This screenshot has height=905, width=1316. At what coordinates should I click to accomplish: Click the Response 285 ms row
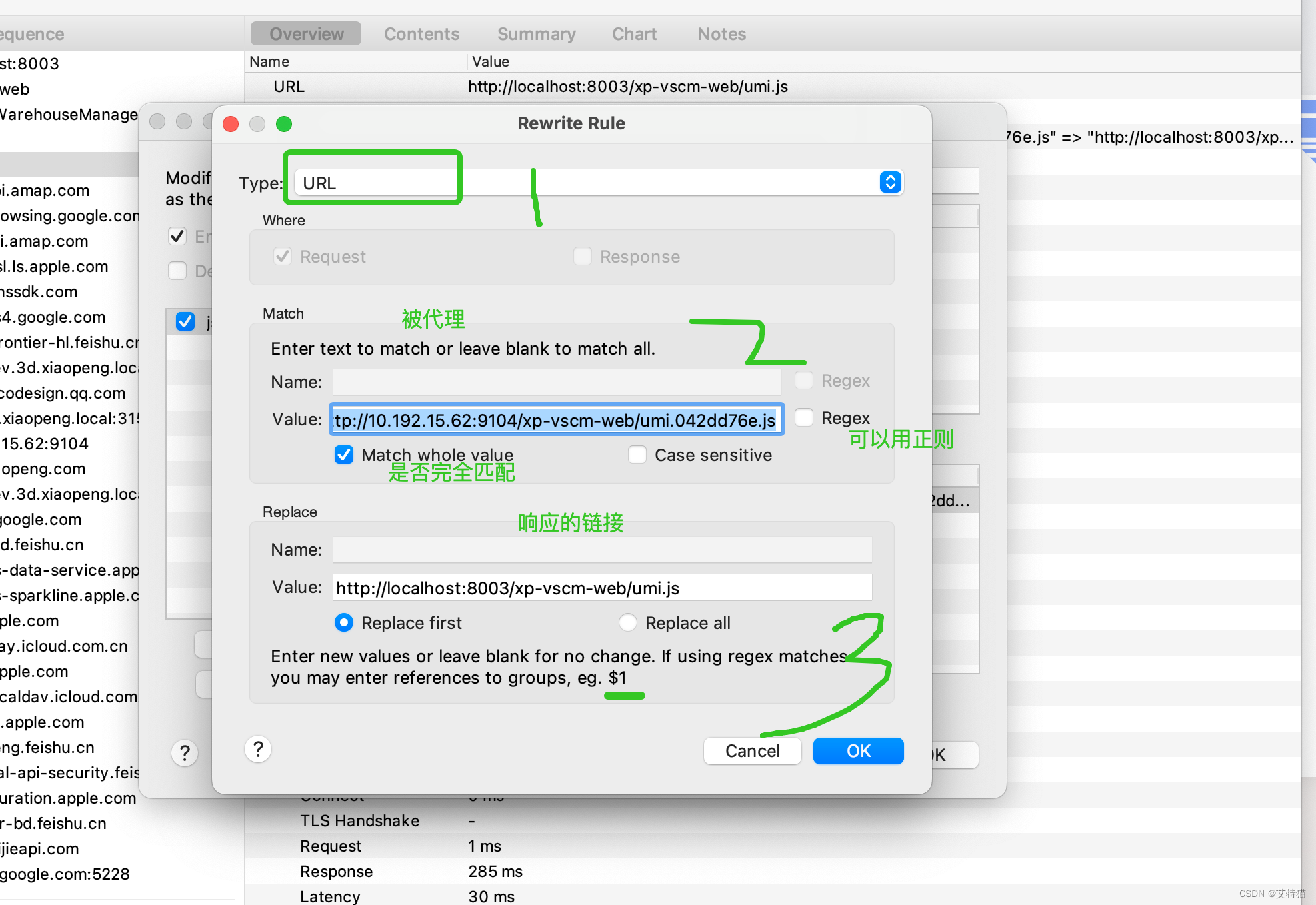pyautogui.click(x=773, y=872)
